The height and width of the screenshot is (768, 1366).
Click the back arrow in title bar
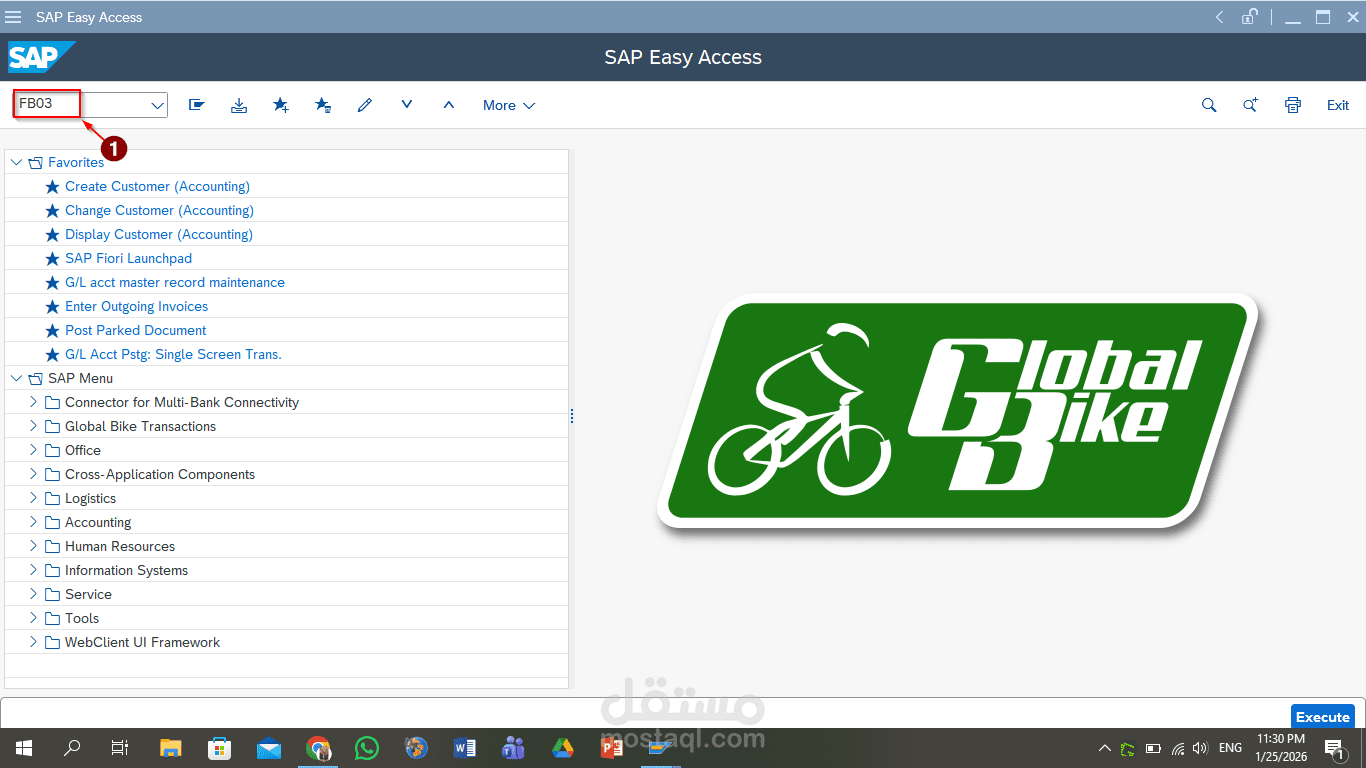point(1220,17)
